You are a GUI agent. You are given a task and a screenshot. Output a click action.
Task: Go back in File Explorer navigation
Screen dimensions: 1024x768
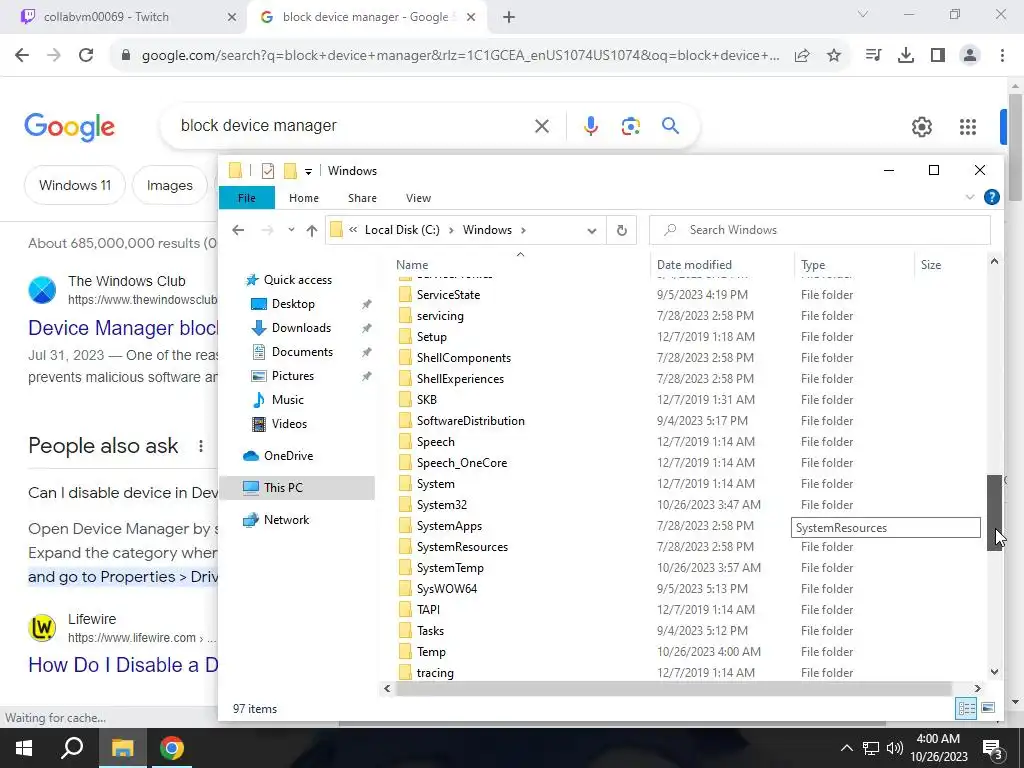(238, 230)
